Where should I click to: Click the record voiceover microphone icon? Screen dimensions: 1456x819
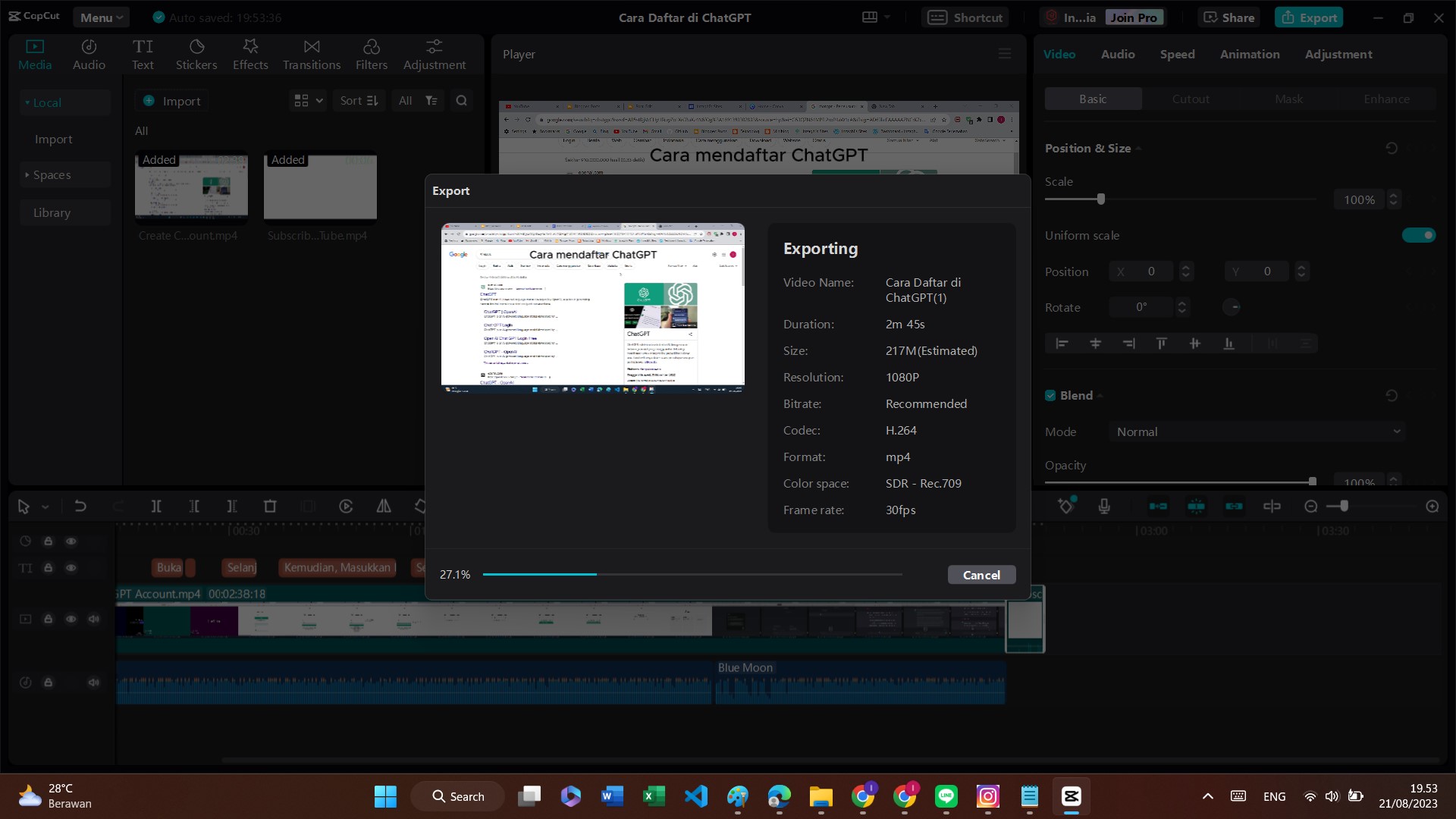1104,507
